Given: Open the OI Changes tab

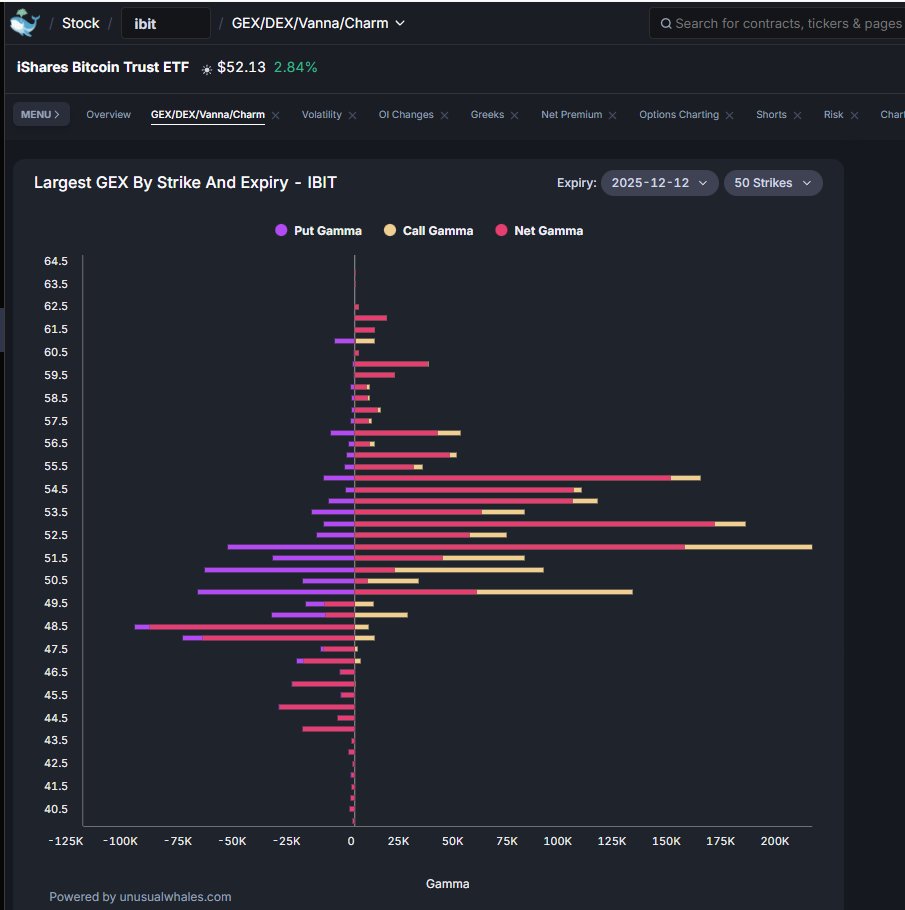Looking at the screenshot, I should [x=406, y=114].
